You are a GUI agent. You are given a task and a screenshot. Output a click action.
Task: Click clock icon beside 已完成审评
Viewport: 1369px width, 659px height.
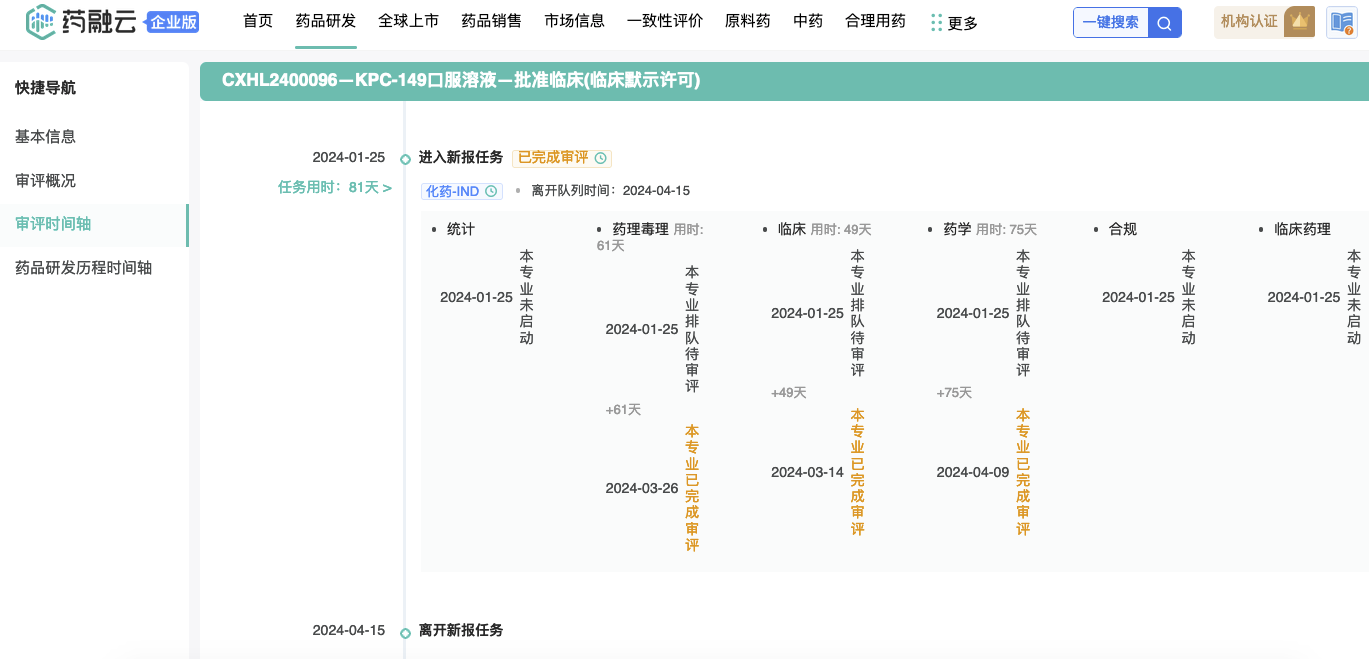(x=600, y=158)
